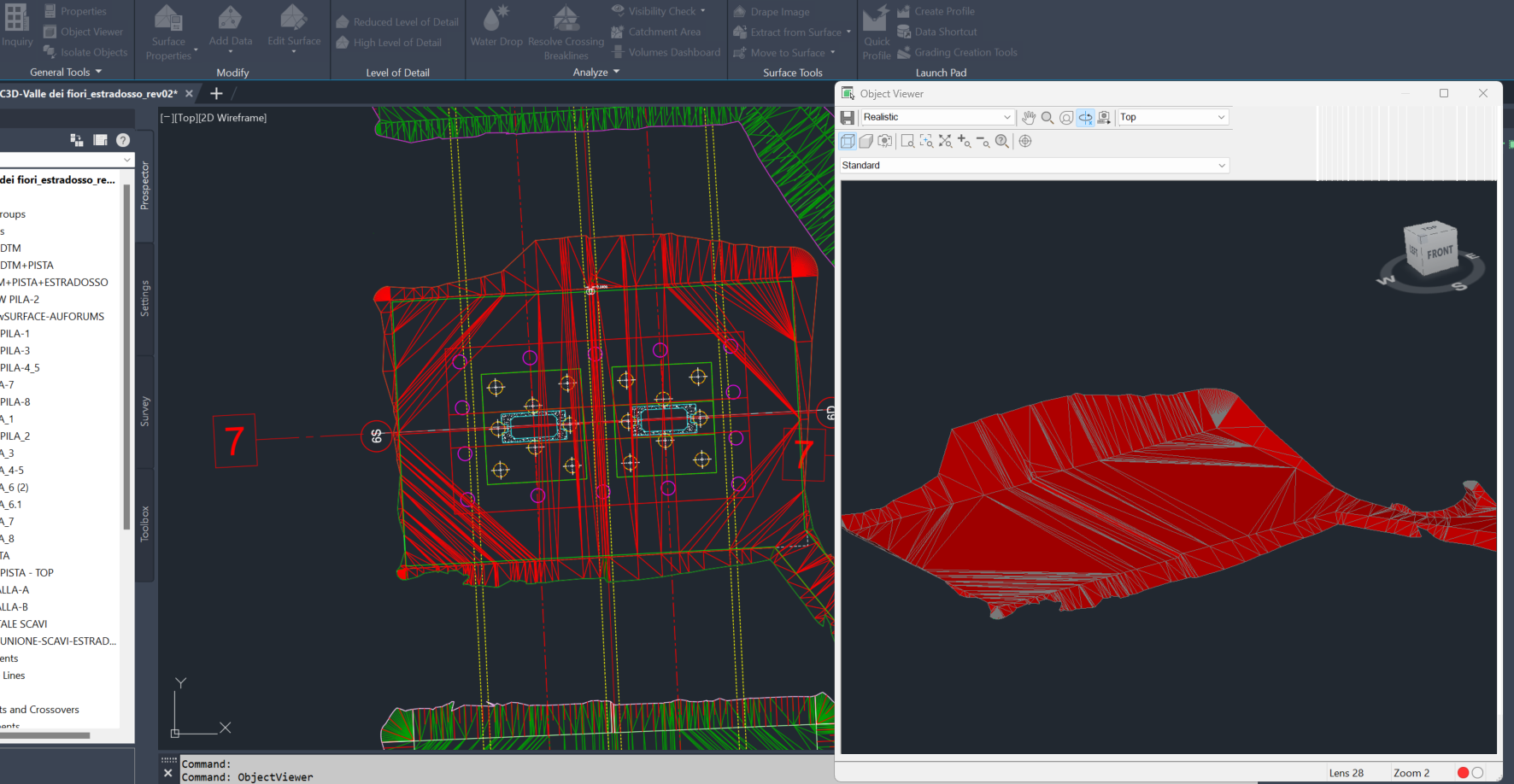
Task: Open the Realistic visual style dropdown
Action: (936, 117)
